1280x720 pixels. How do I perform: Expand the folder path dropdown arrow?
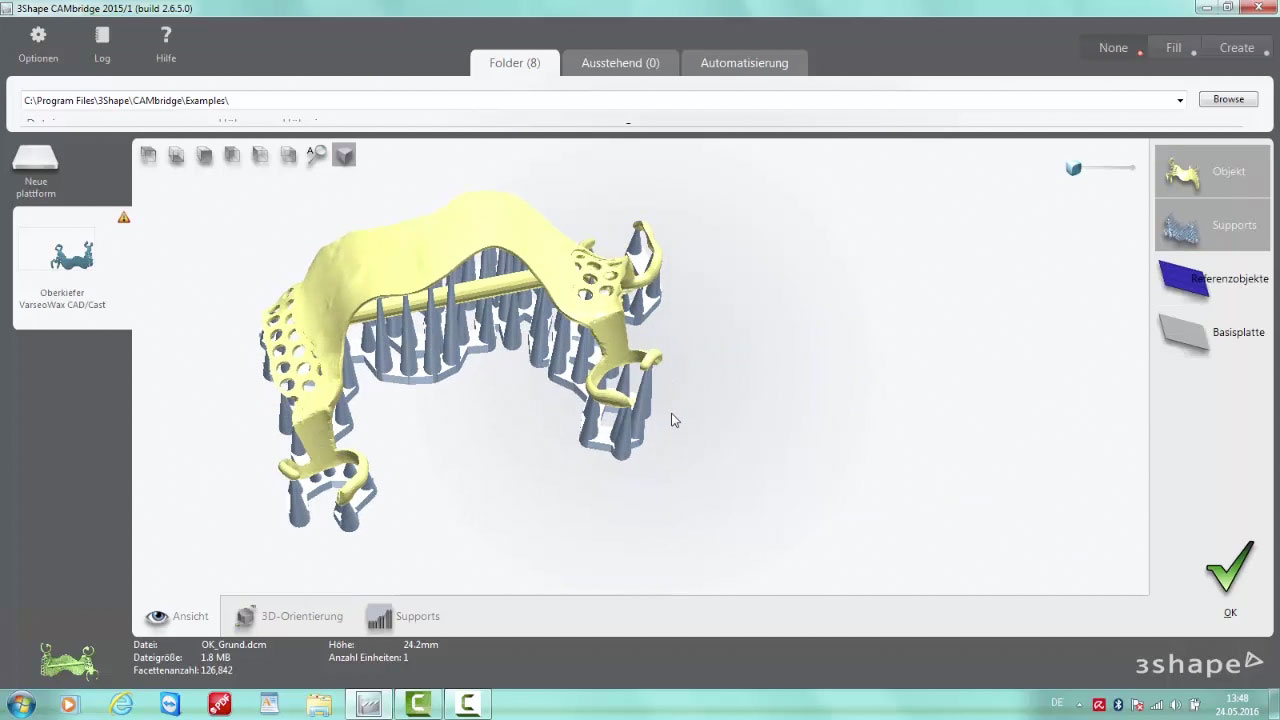pos(1180,100)
